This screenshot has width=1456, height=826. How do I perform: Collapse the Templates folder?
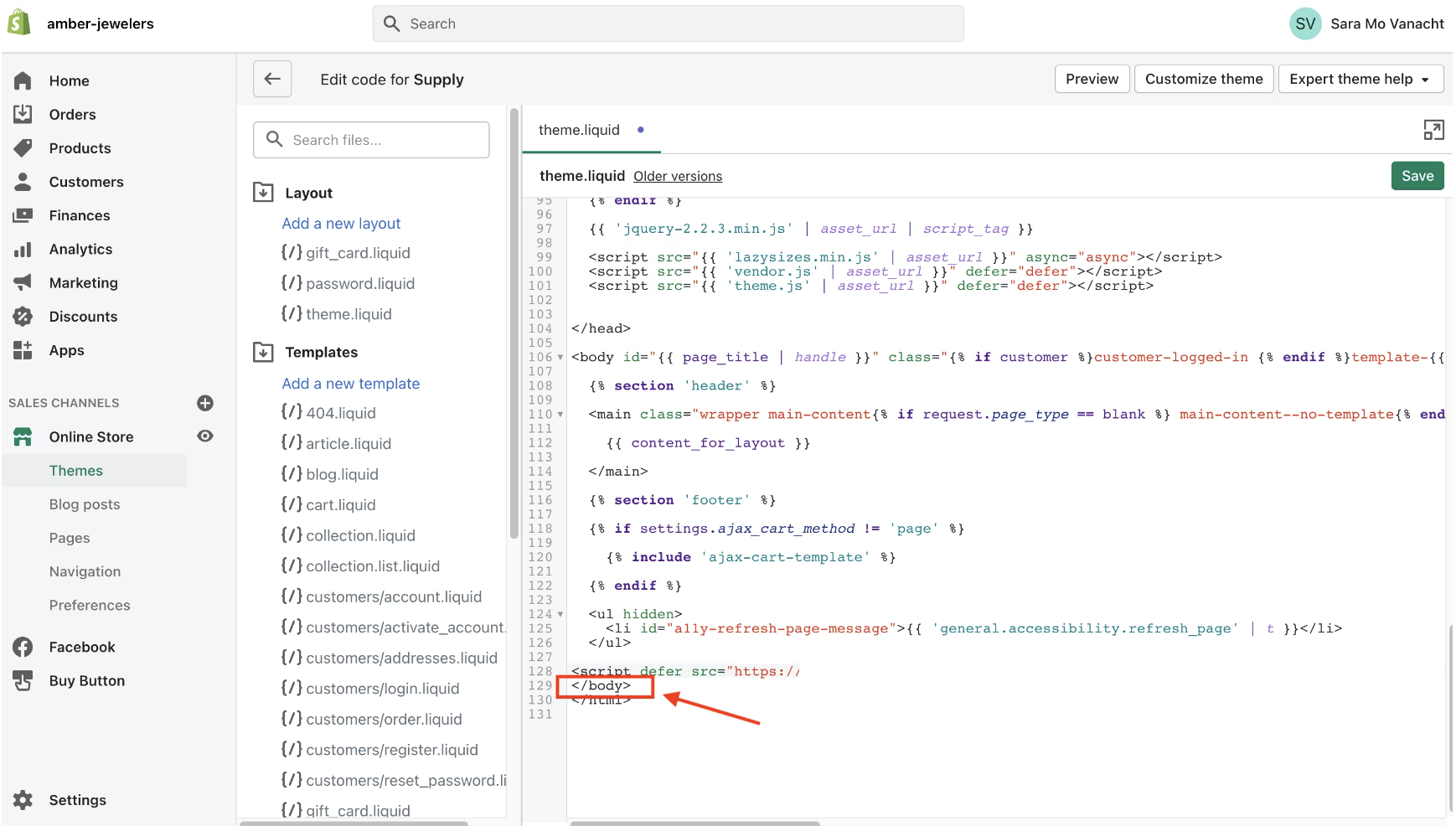263,352
